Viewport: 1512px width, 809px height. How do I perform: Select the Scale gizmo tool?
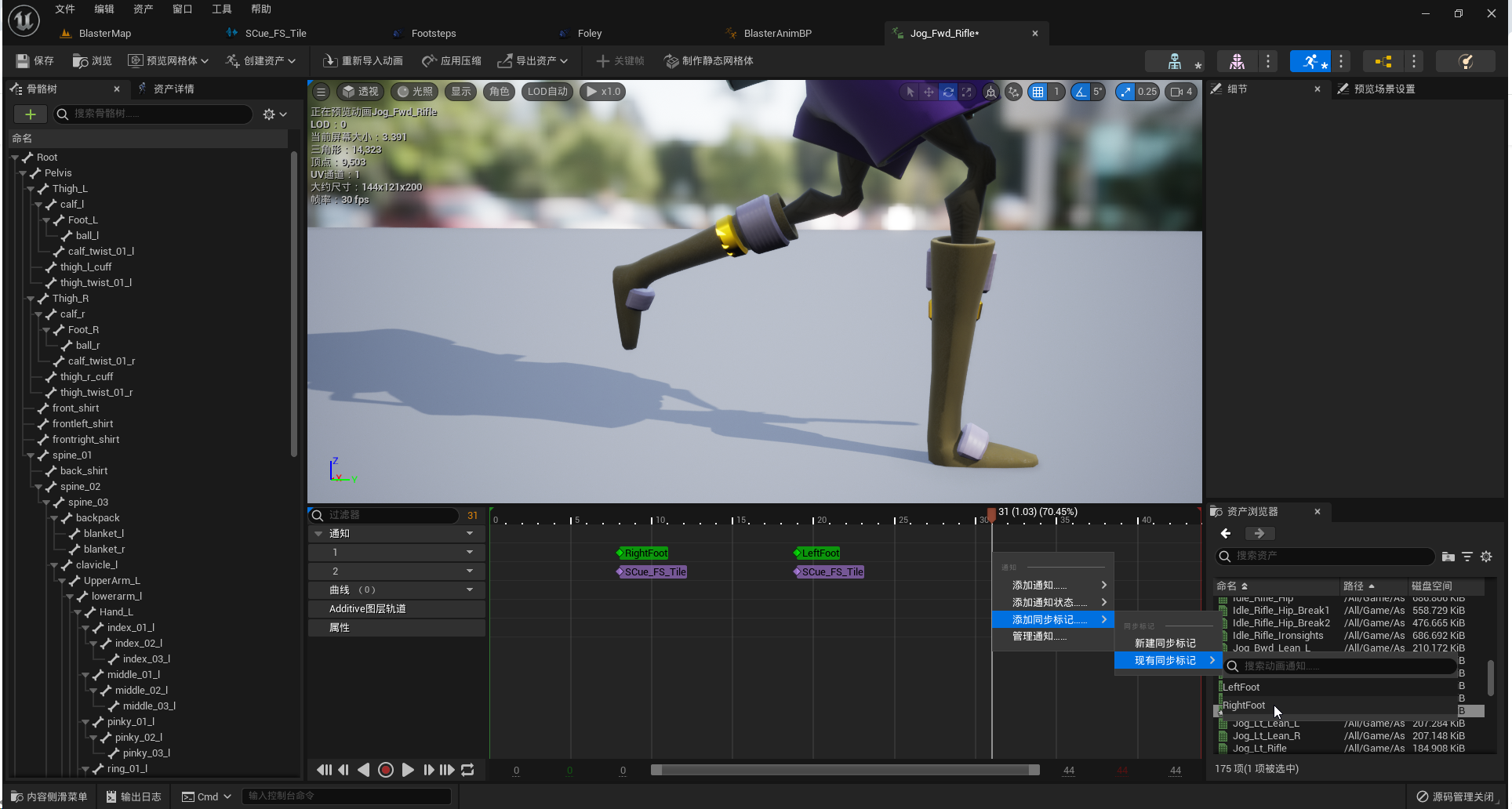pos(967,92)
